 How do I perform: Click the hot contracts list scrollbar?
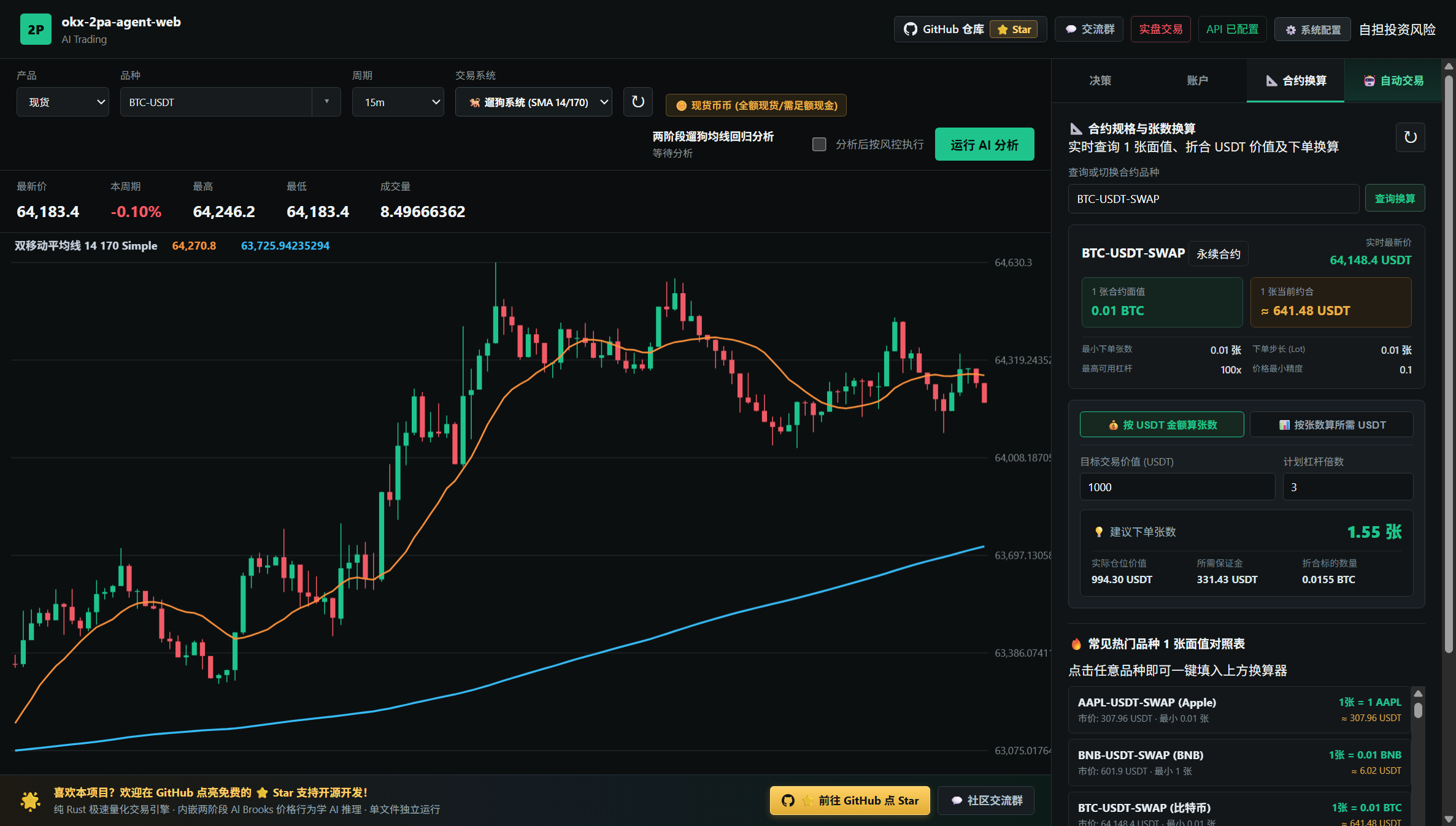click(x=1418, y=709)
